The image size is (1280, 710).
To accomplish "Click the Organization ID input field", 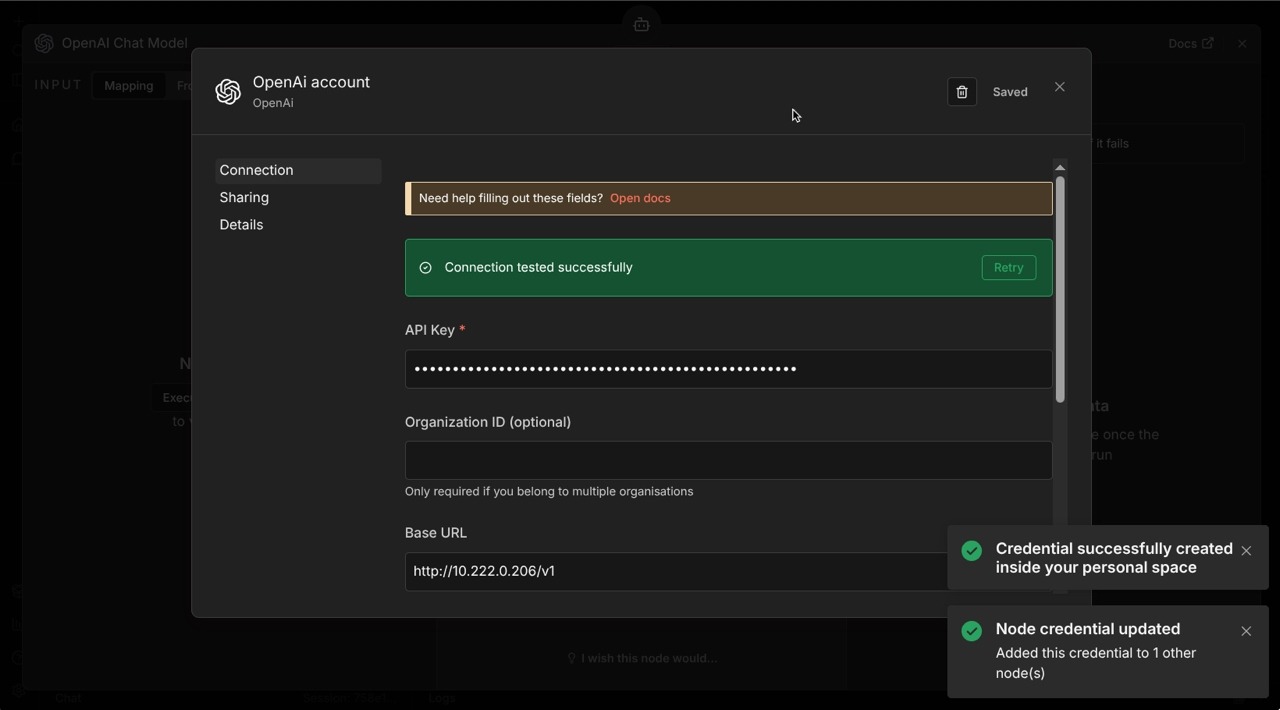I will pos(728,460).
